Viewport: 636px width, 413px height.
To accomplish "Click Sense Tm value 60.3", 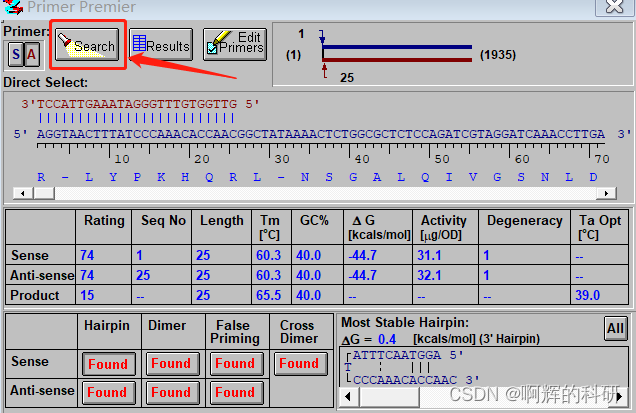I will click(268, 255).
